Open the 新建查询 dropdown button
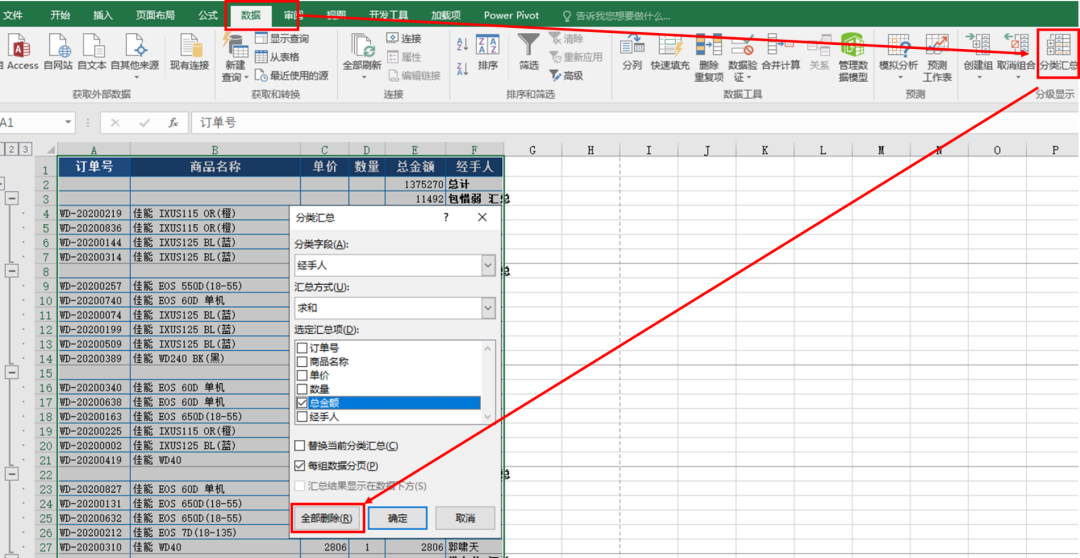1080x558 pixels. click(236, 58)
